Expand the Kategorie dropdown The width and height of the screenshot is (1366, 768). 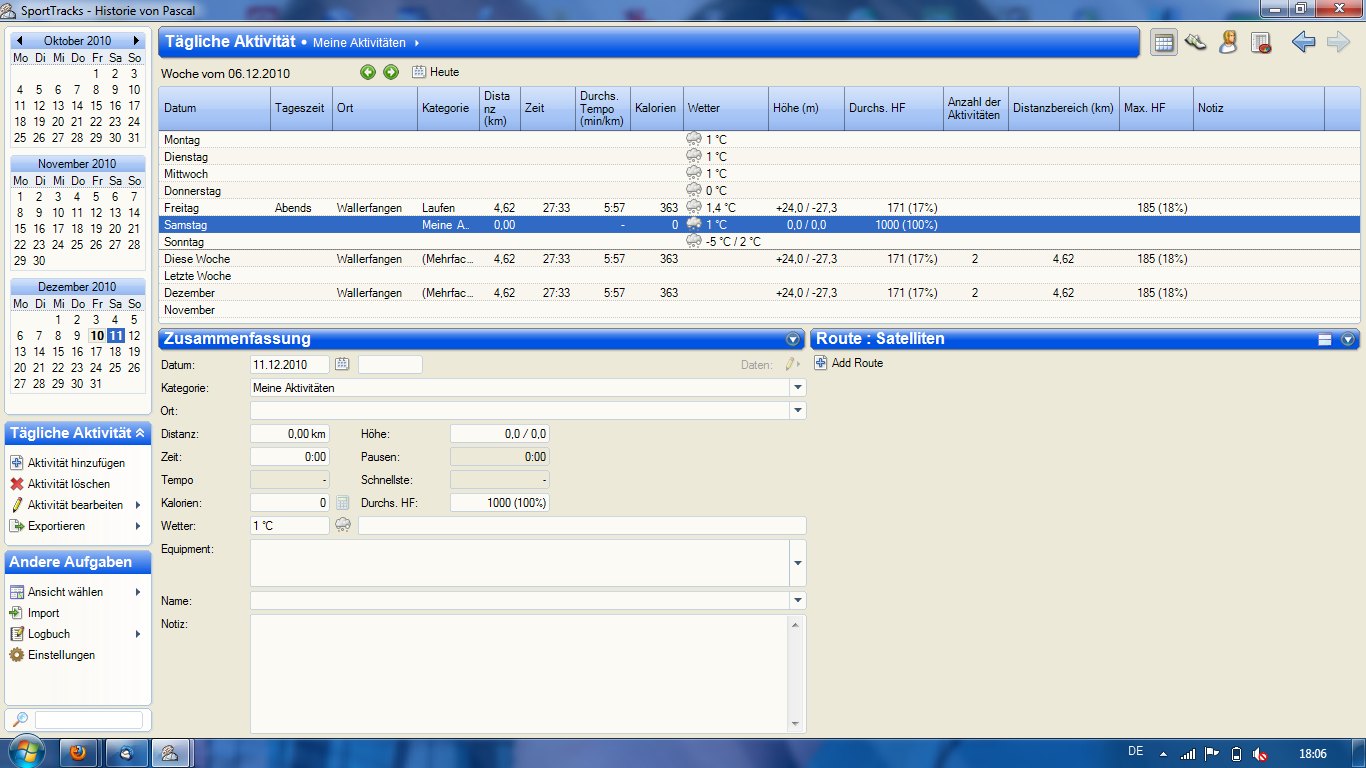(797, 387)
